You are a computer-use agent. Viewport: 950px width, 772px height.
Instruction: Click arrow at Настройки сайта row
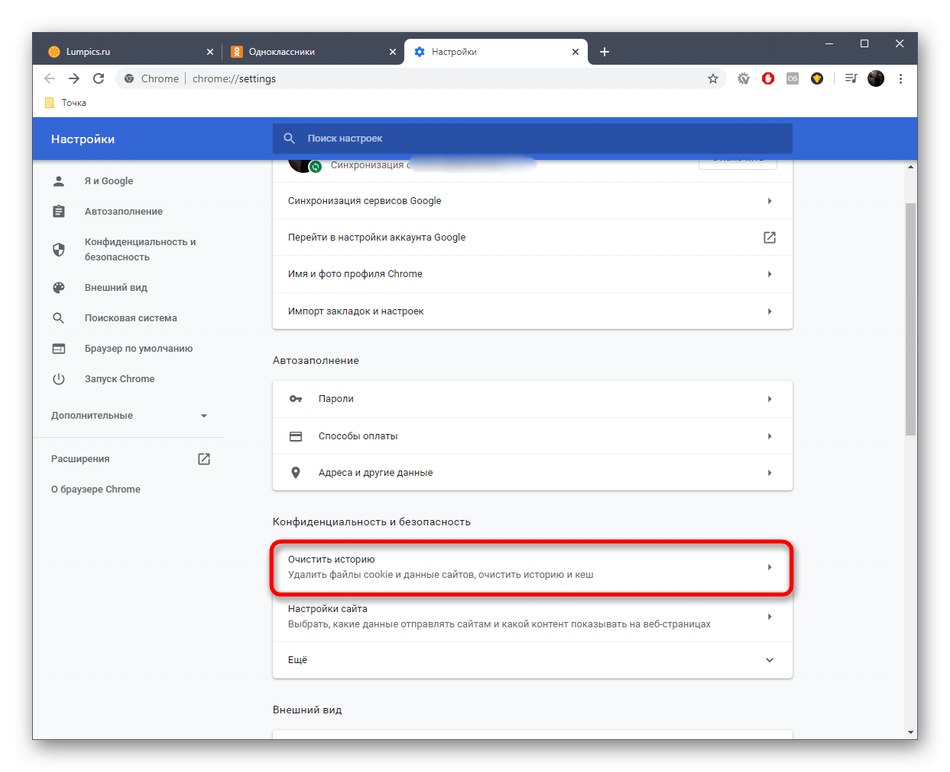coord(769,616)
